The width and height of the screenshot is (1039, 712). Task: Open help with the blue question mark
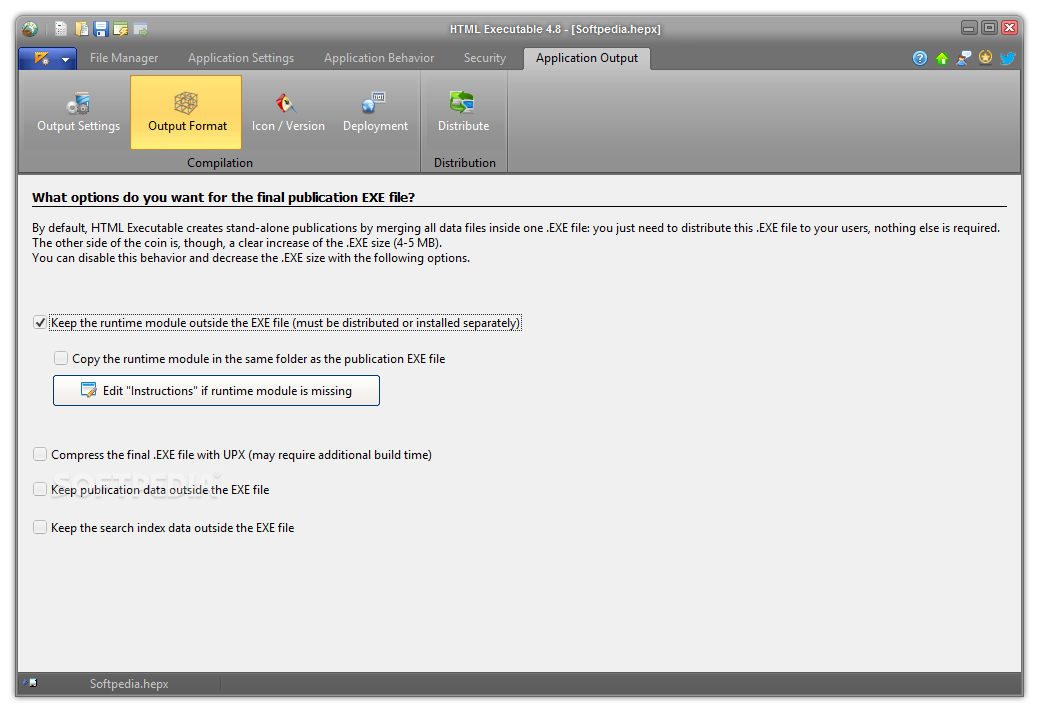click(x=920, y=58)
